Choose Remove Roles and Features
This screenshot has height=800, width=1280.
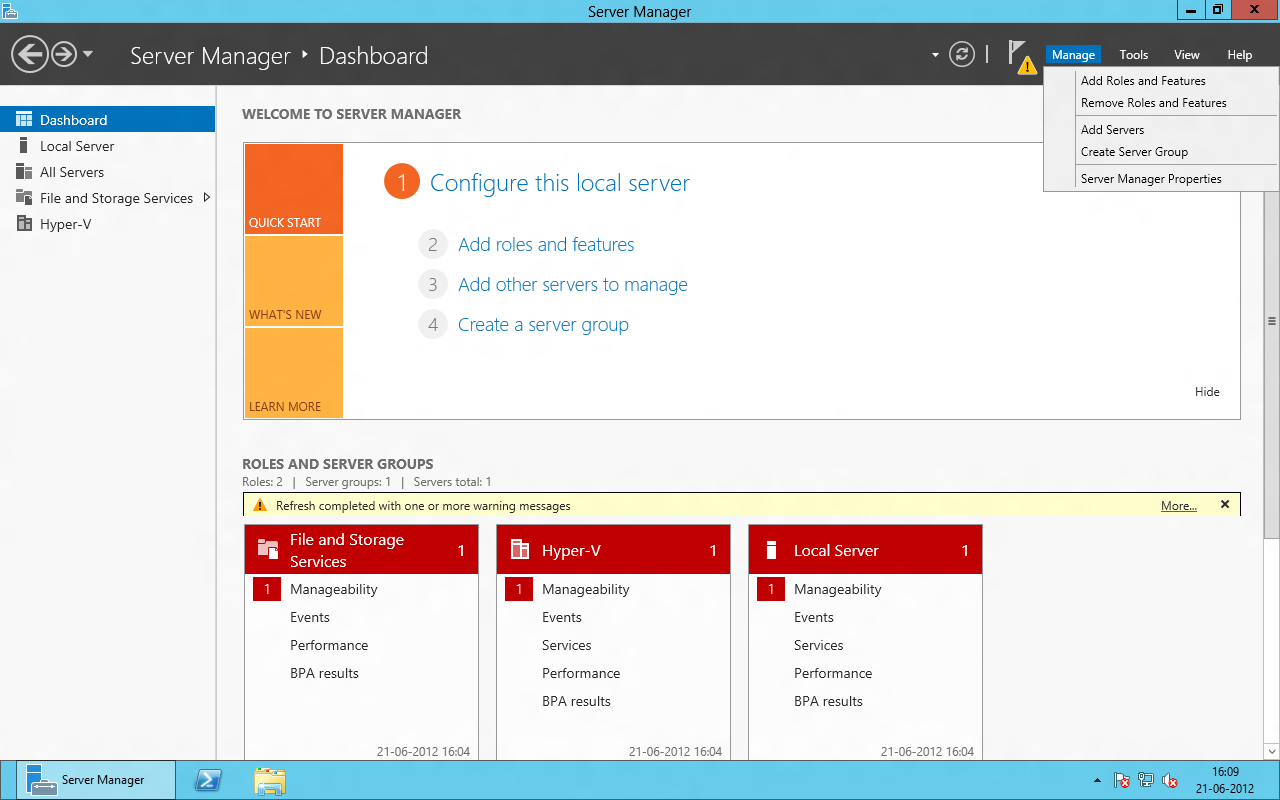pos(1154,103)
